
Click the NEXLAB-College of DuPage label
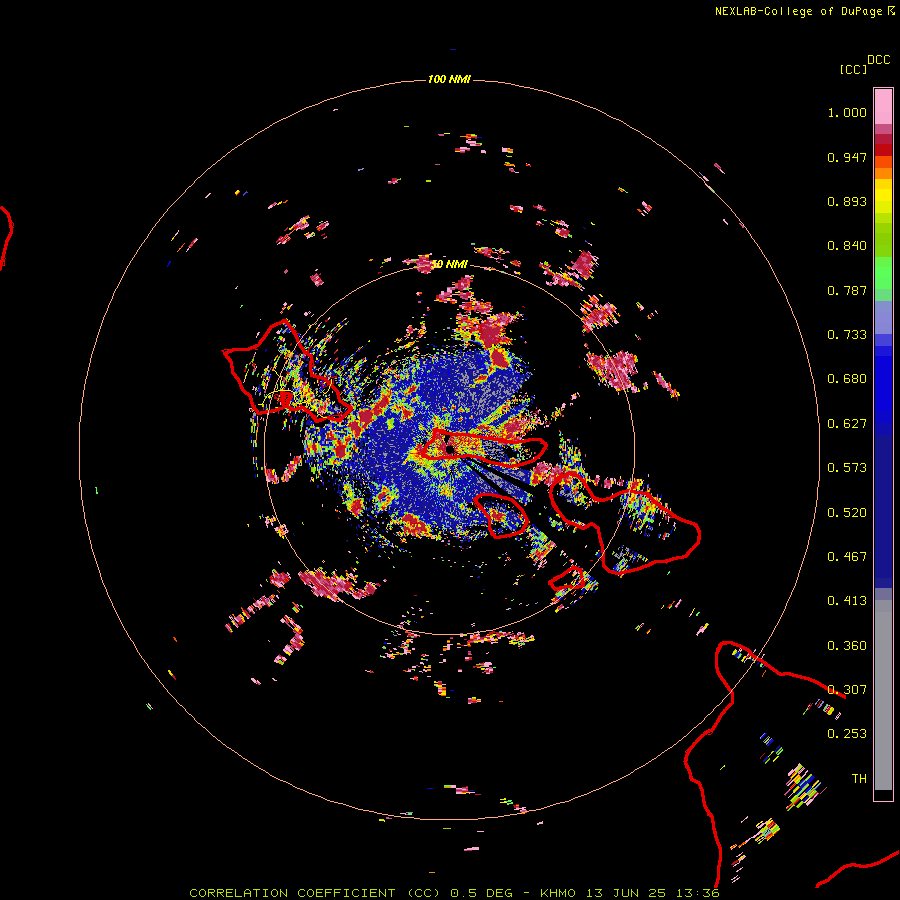(799, 11)
